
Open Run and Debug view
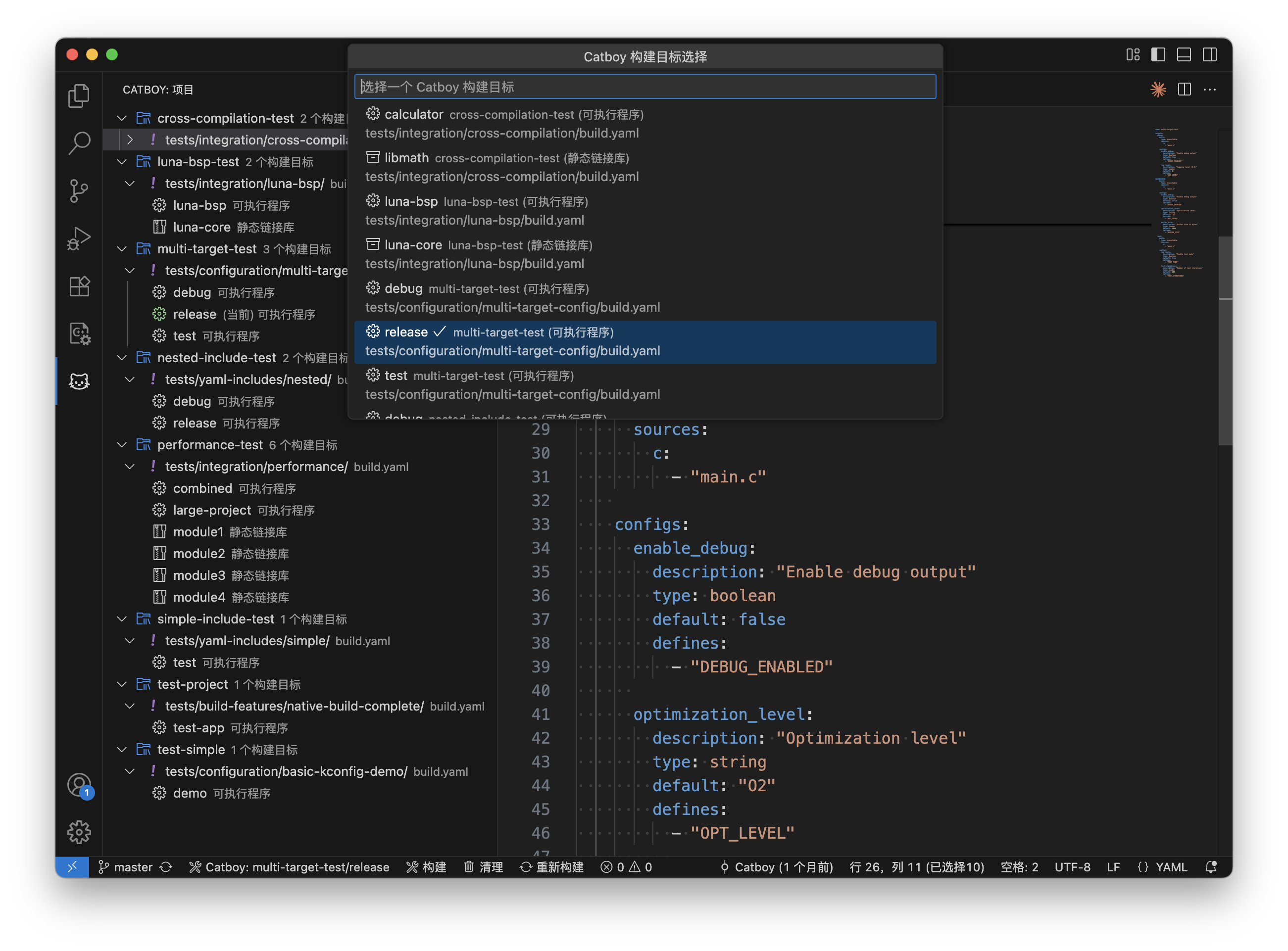point(79,238)
